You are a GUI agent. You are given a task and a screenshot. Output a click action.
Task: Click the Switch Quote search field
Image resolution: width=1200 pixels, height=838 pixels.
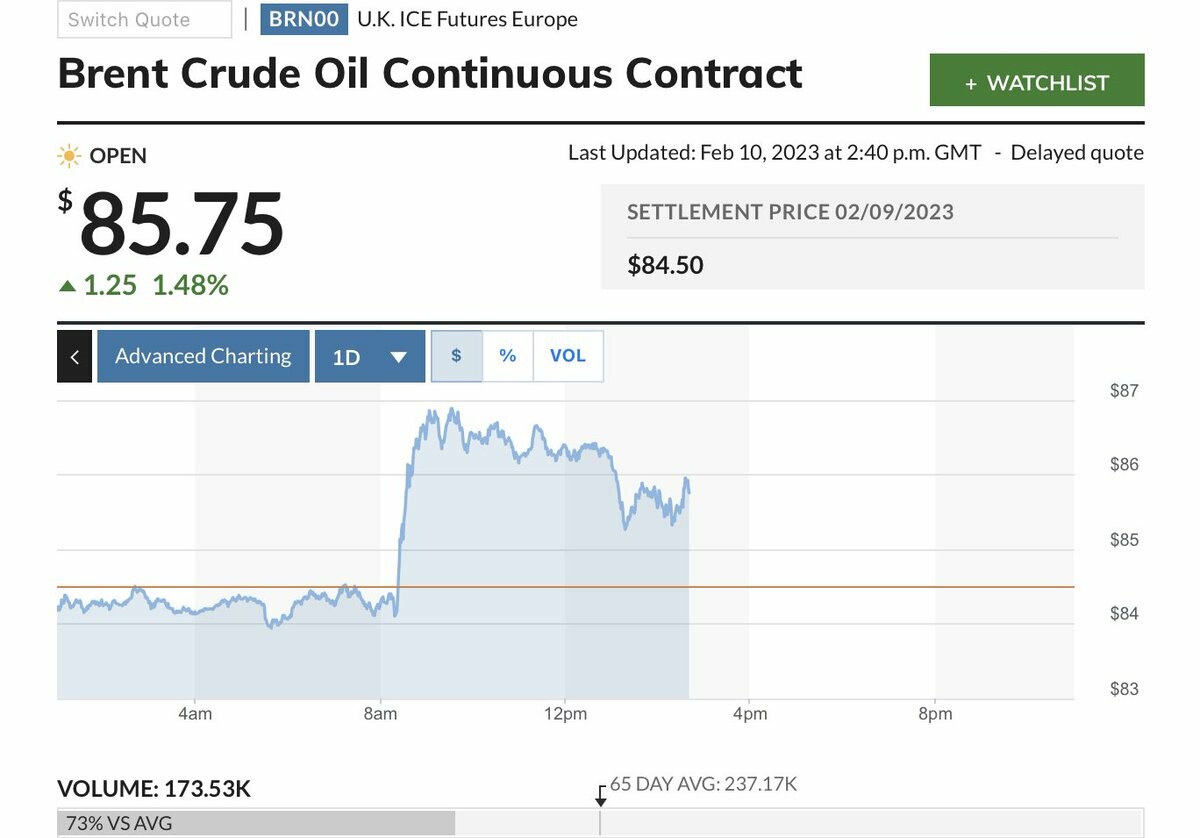[144, 20]
